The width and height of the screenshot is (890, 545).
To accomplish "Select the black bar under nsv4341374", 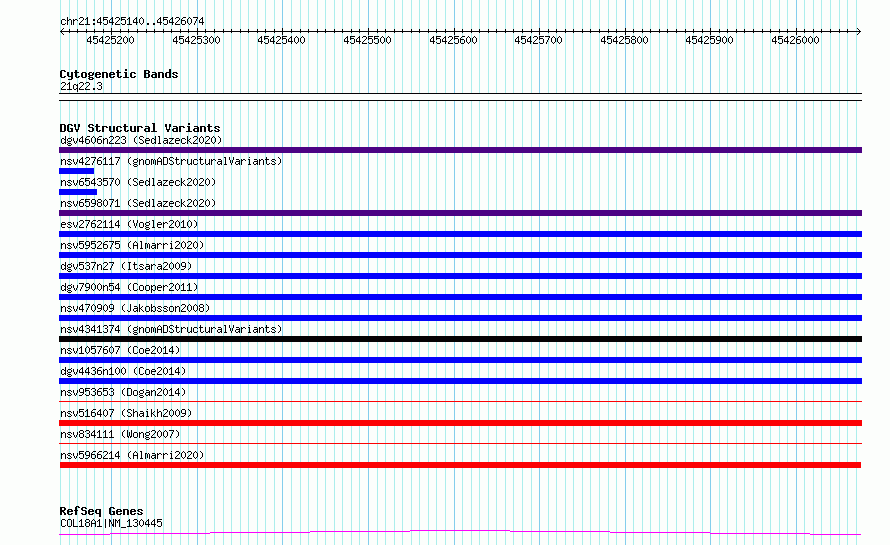I will click(x=460, y=339).
